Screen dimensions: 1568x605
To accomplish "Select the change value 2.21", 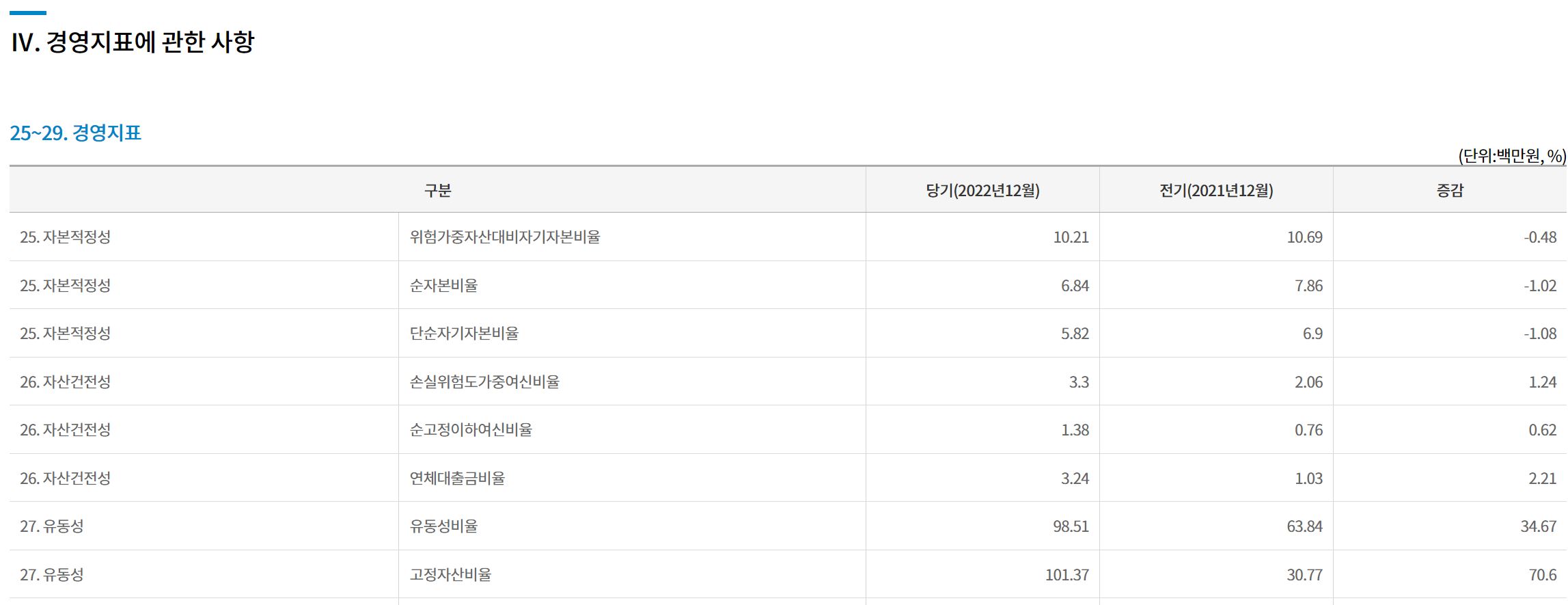I will 1543,479.
